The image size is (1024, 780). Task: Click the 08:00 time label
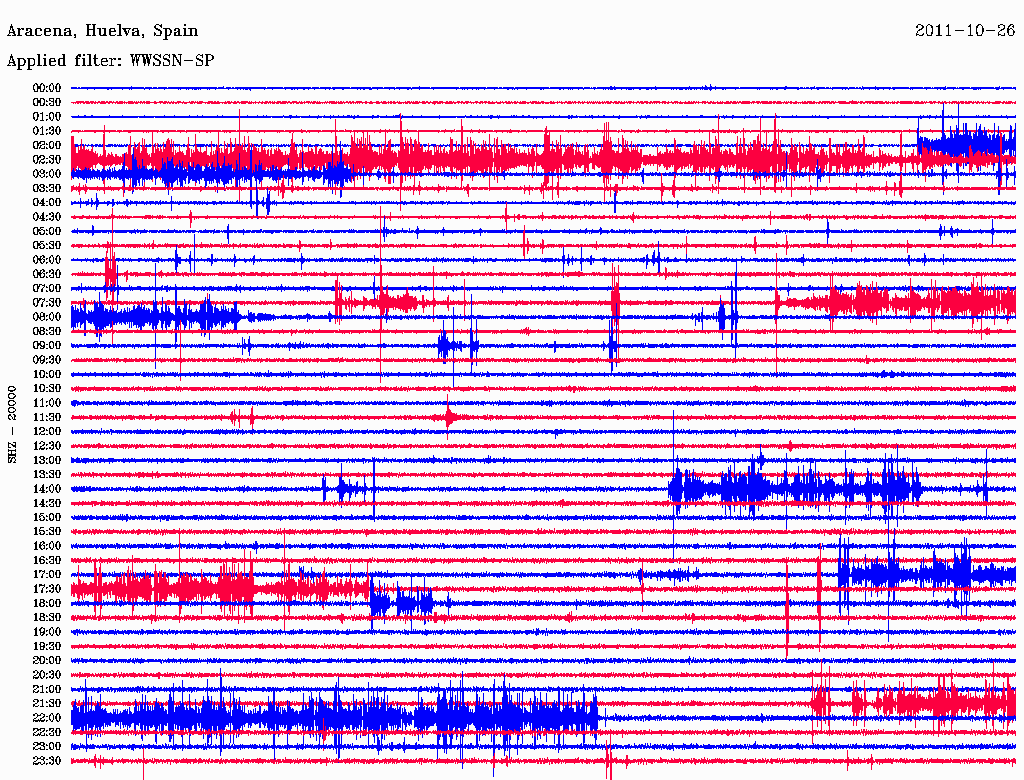(x=46, y=317)
